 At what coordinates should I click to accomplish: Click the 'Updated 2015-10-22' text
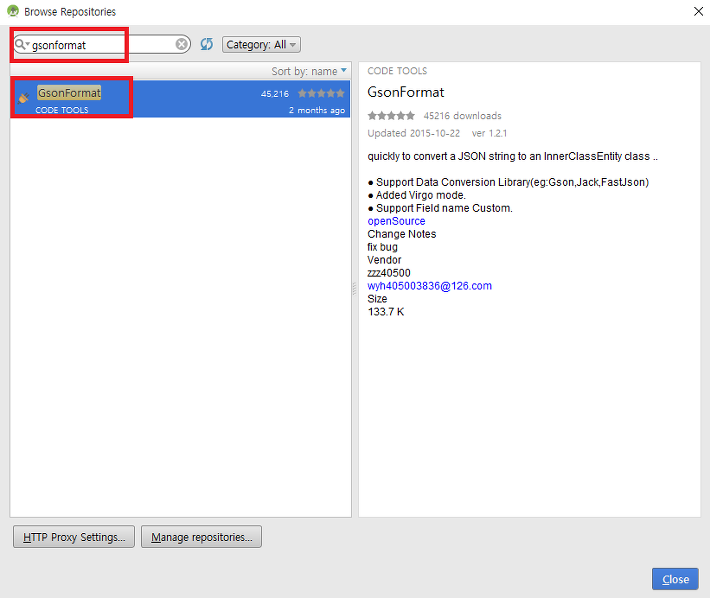point(413,133)
